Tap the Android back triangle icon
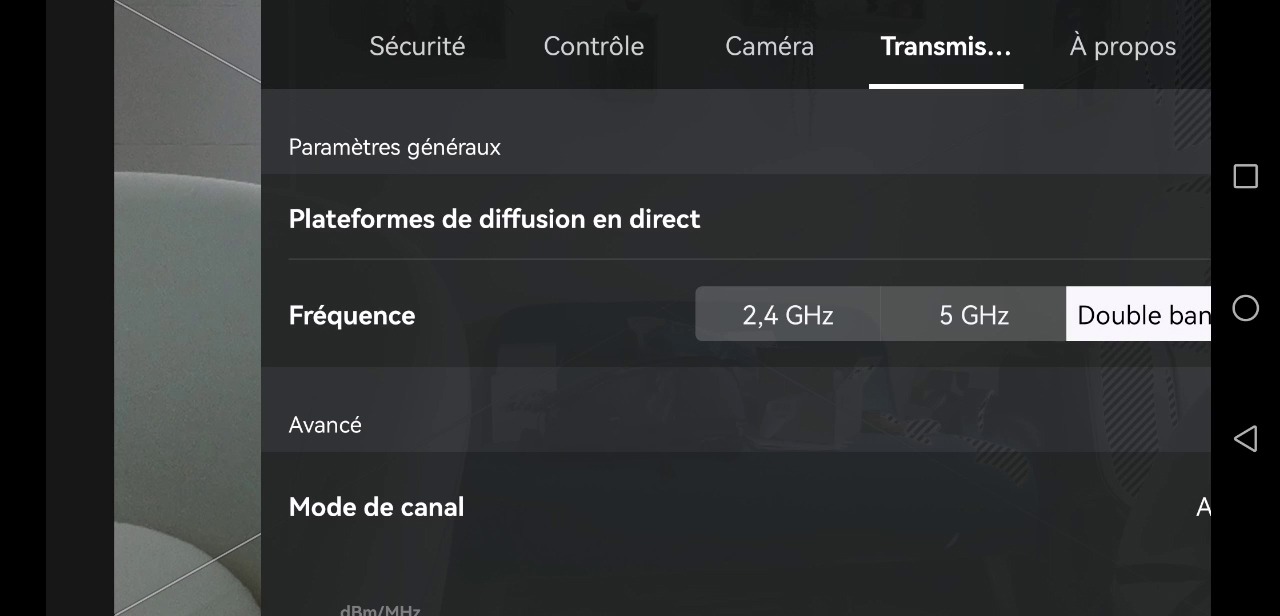The image size is (1280, 616). coord(1245,439)
